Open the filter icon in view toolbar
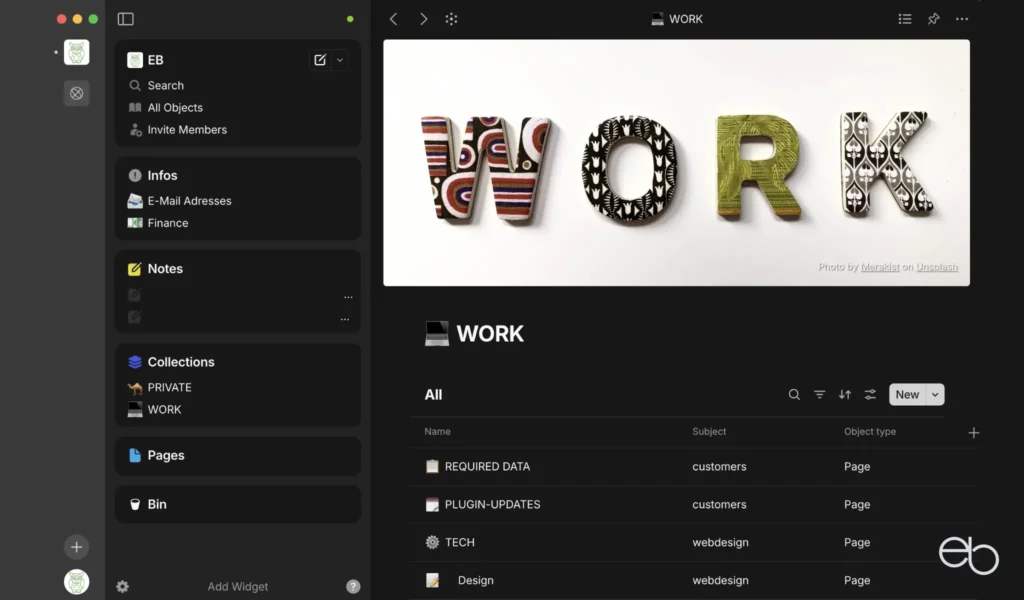Screen dimensions: 1024x600 point(820,394)
